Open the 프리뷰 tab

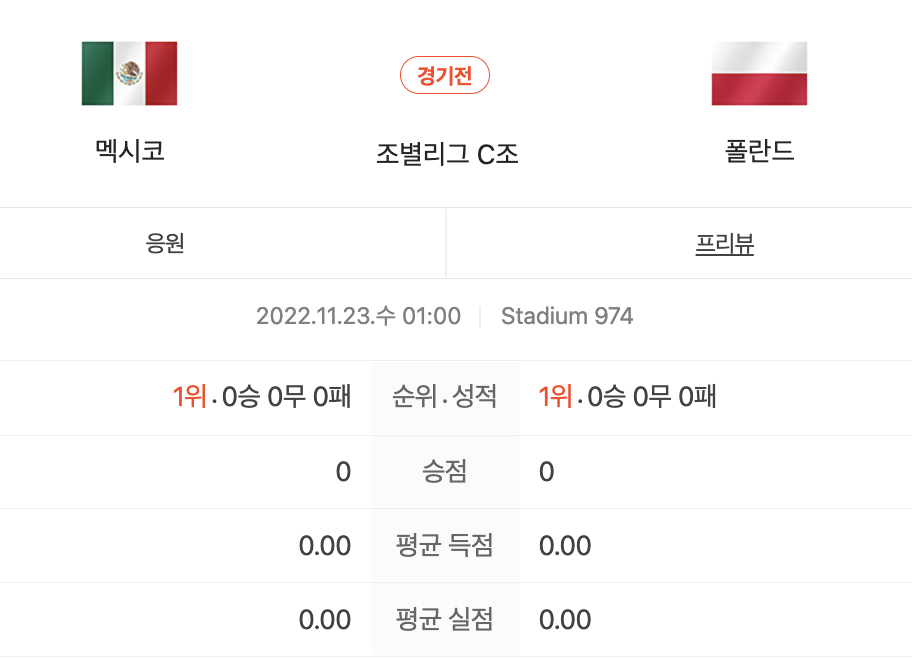(679, 243)
